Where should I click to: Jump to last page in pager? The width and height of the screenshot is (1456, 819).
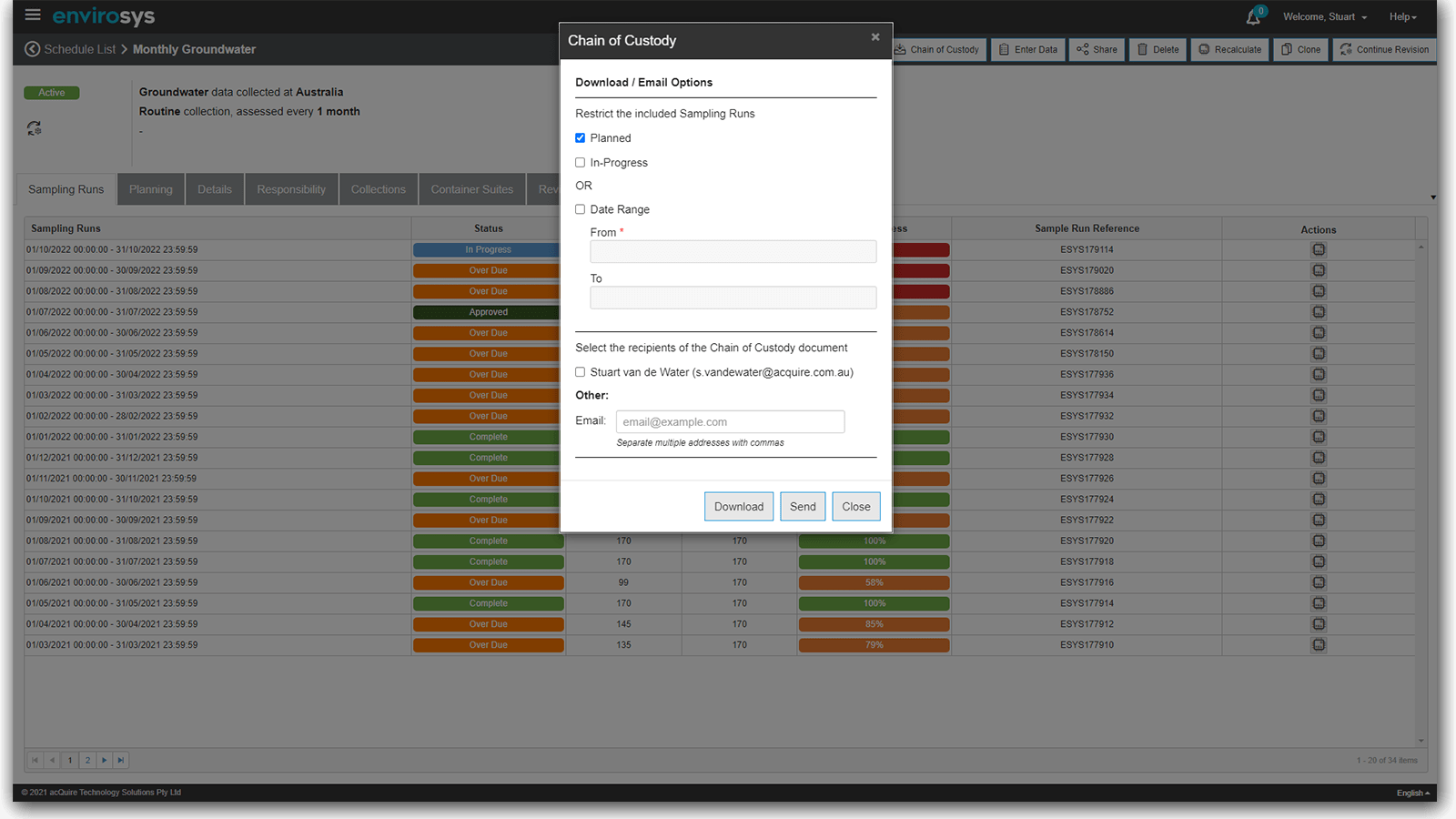pyautogui.click(x=121, y=760)
